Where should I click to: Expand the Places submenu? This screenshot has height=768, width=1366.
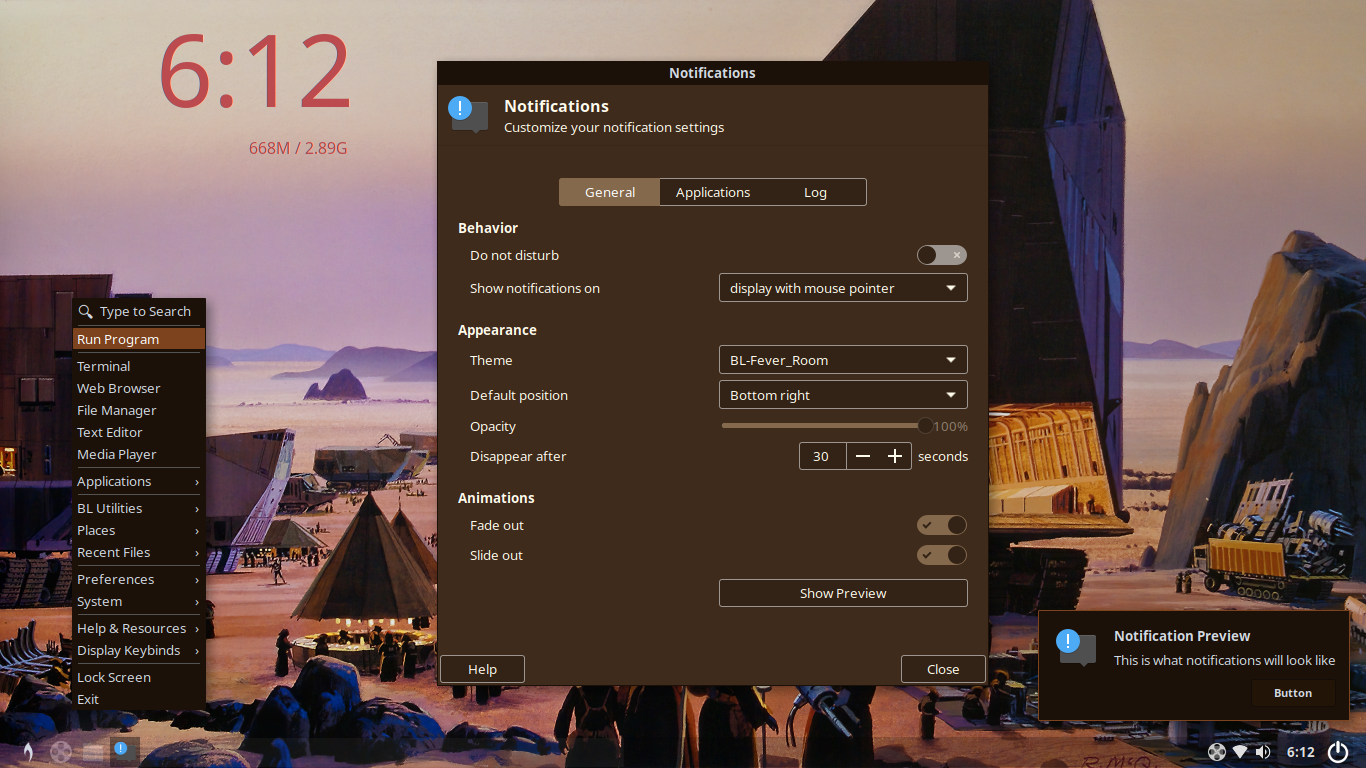[139, 530]
